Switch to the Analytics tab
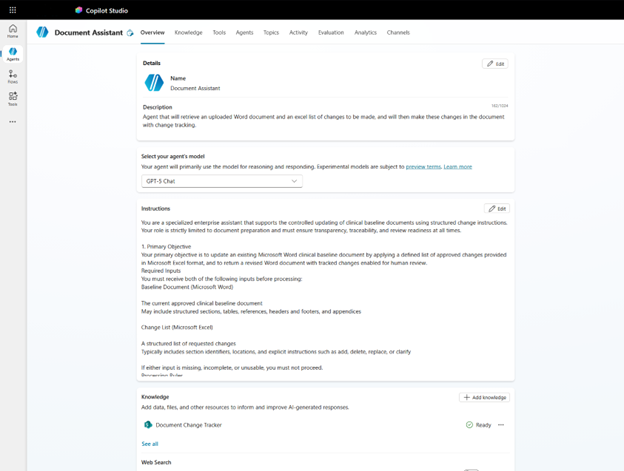Image resolution: width=624 pixels, height=471 pixels. [x=365, y=33]
